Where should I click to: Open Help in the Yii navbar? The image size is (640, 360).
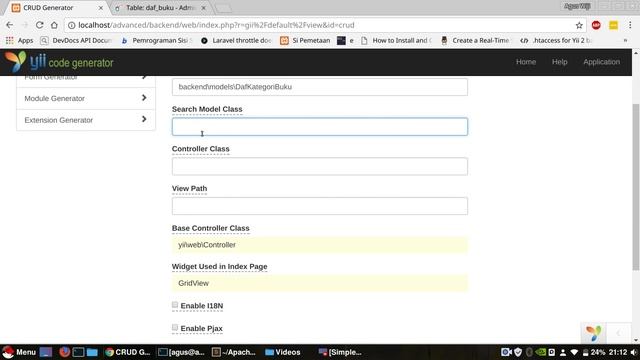coord(560,62)
